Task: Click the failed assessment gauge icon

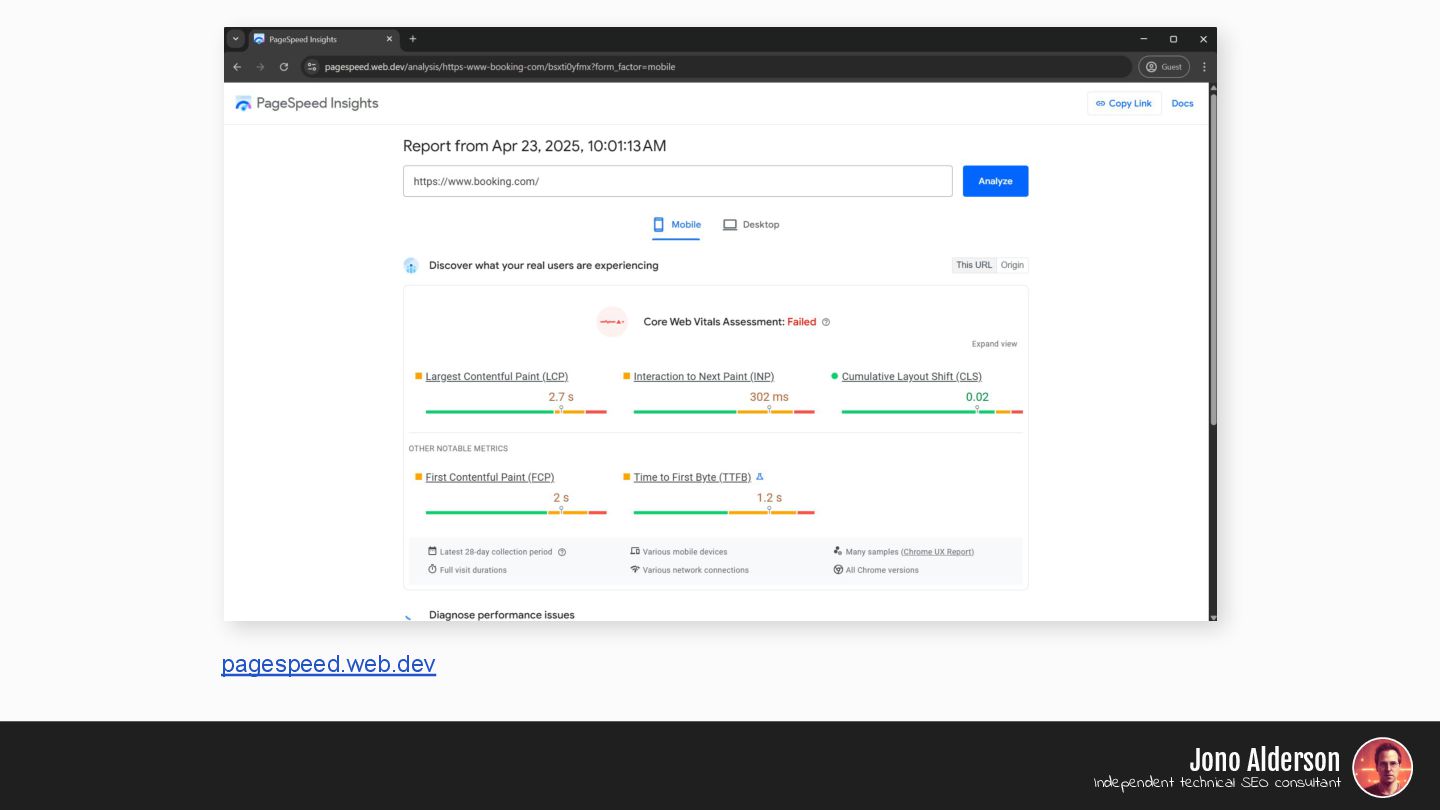Action: [x=612, y=322]
